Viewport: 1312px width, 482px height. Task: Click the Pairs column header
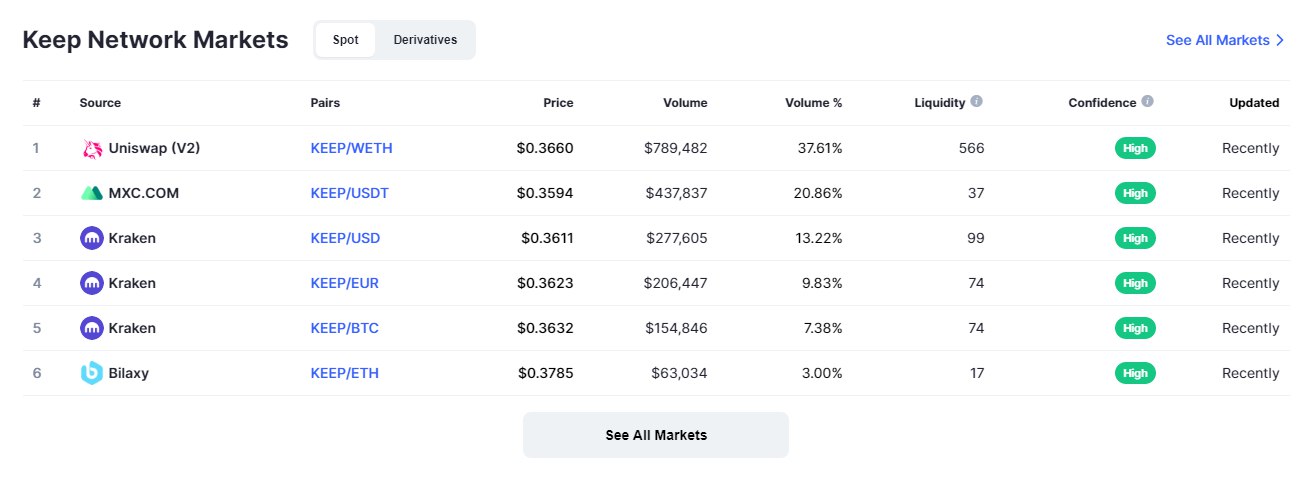click(x=325, y=102)
